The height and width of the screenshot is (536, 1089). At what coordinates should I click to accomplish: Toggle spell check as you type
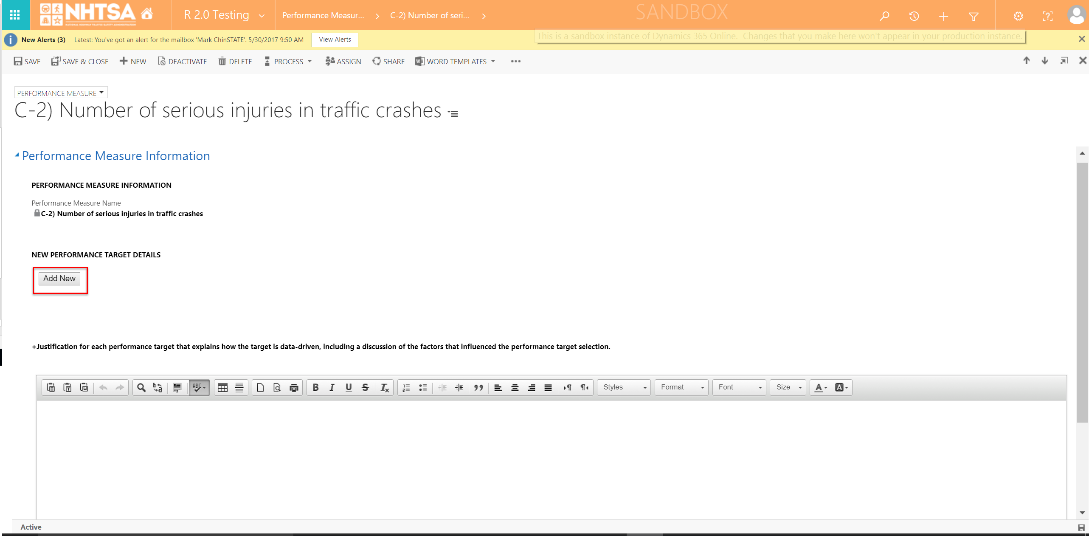tap(199, 387)
